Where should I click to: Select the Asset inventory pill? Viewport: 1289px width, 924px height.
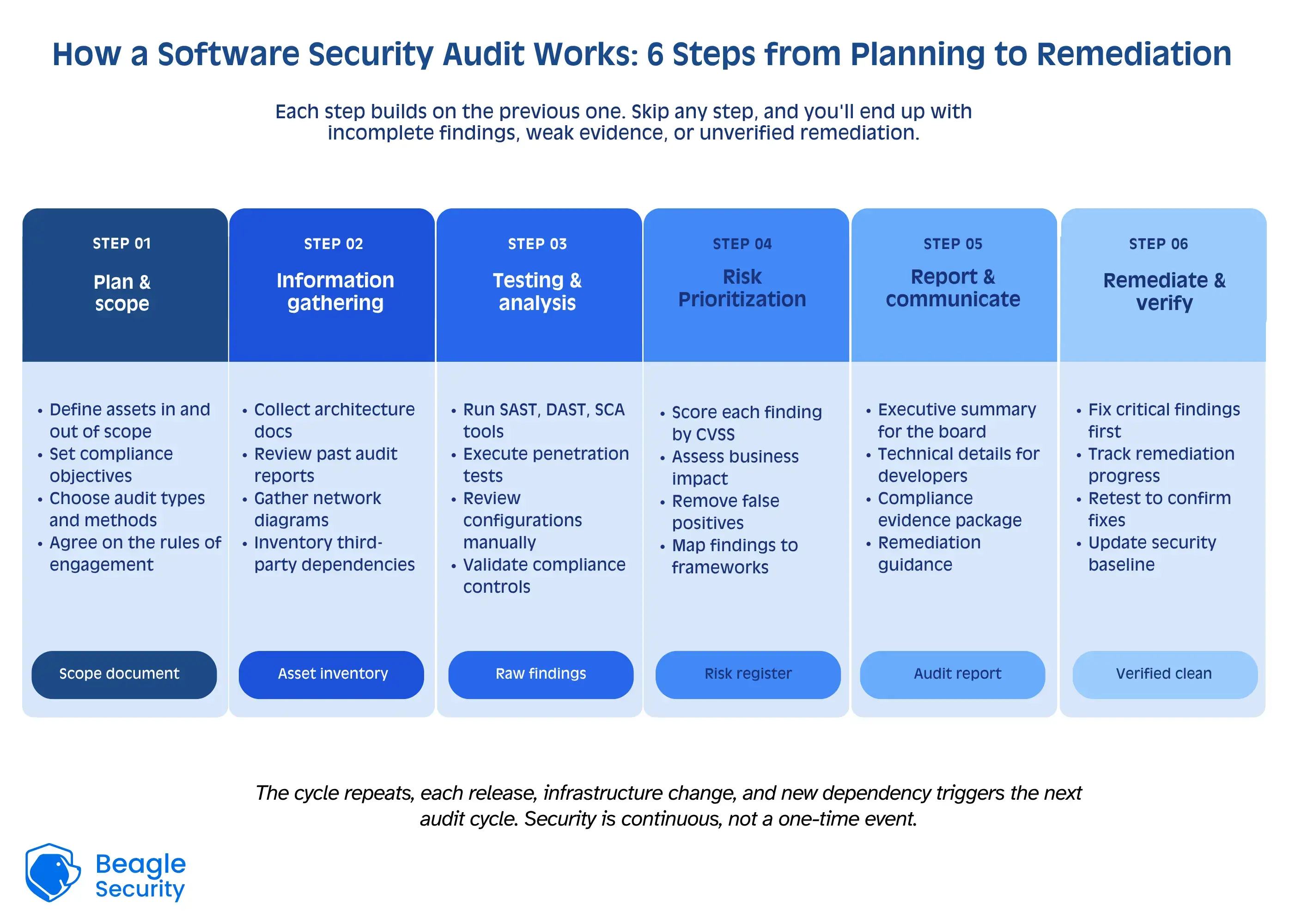[331, 675]
